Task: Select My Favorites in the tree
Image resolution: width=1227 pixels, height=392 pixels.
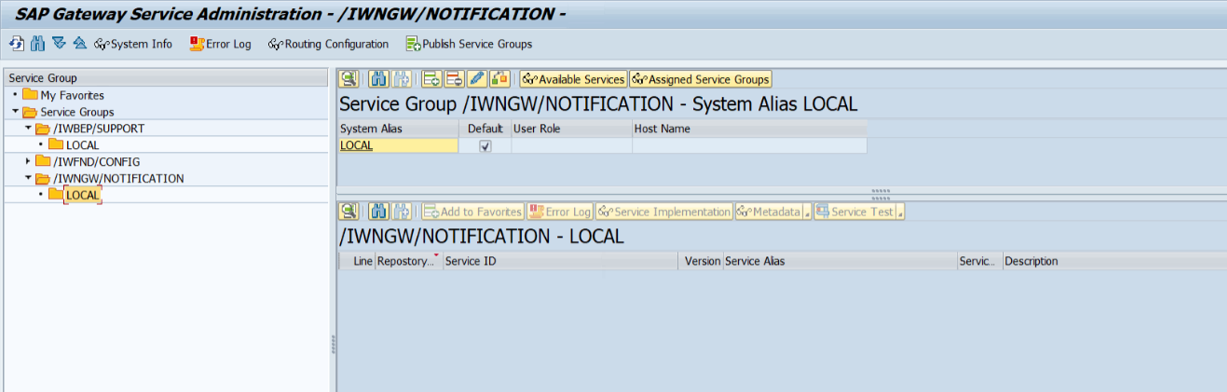Action: tap(72, 95)
